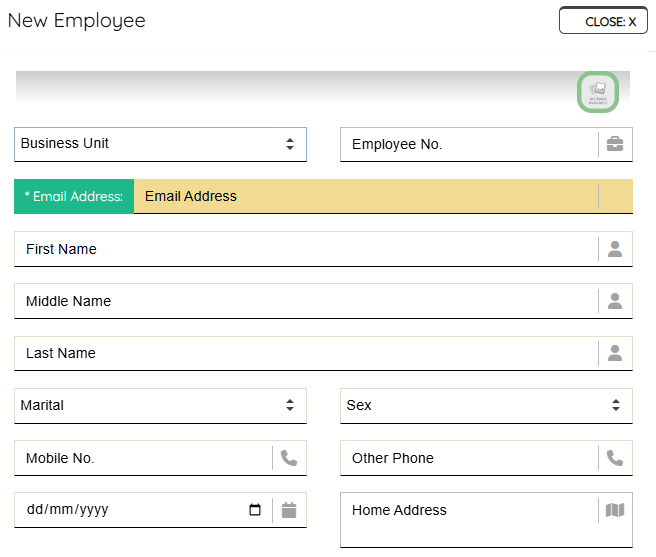Click the briefcase icon beside Employee No.

click(x=615, y=144)
